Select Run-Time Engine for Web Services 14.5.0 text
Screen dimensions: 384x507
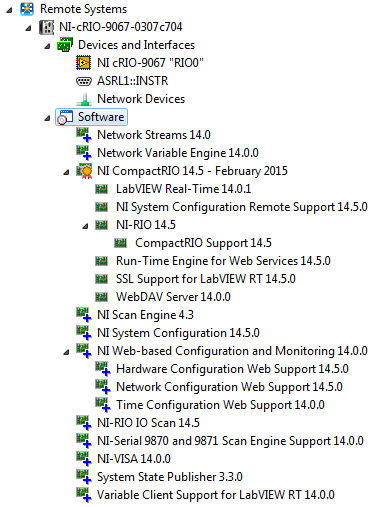coord(223,261)
